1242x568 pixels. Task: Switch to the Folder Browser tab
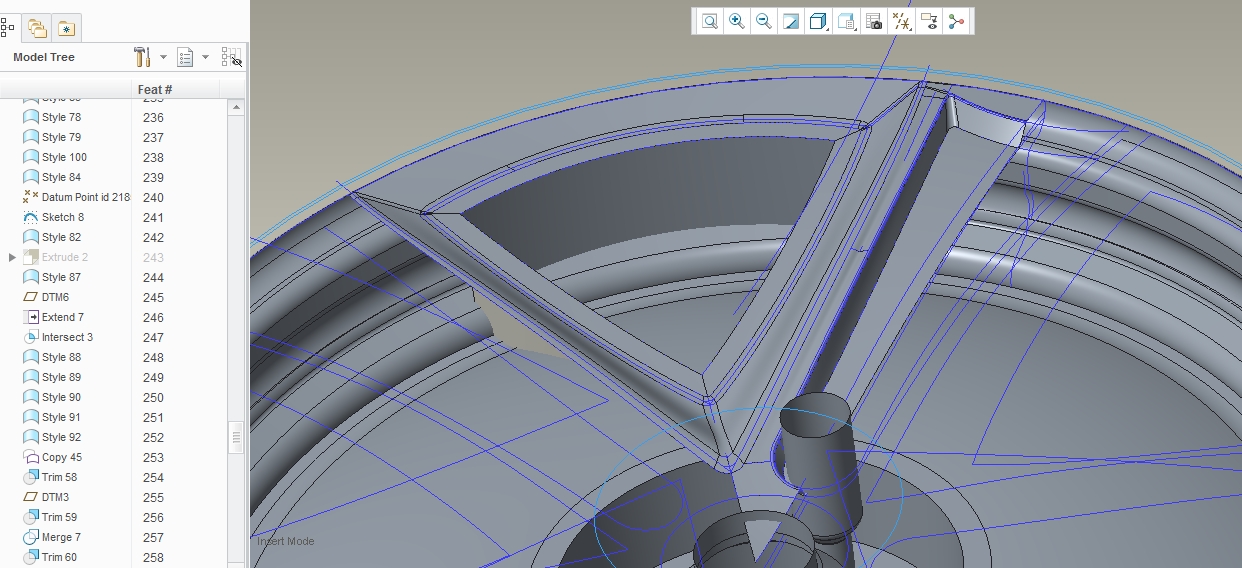37,28
